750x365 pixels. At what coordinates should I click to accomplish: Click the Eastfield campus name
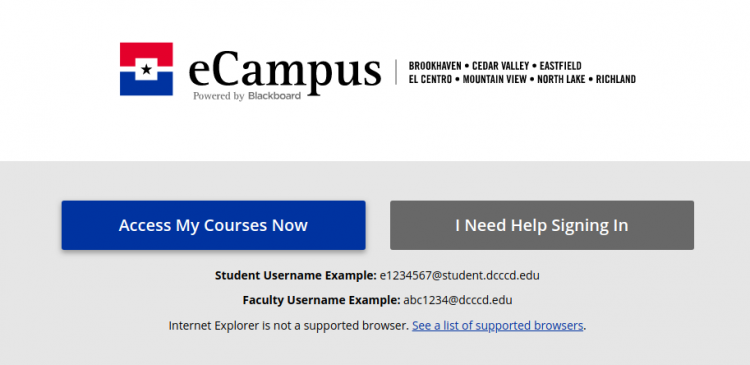(x=561, y=66)
